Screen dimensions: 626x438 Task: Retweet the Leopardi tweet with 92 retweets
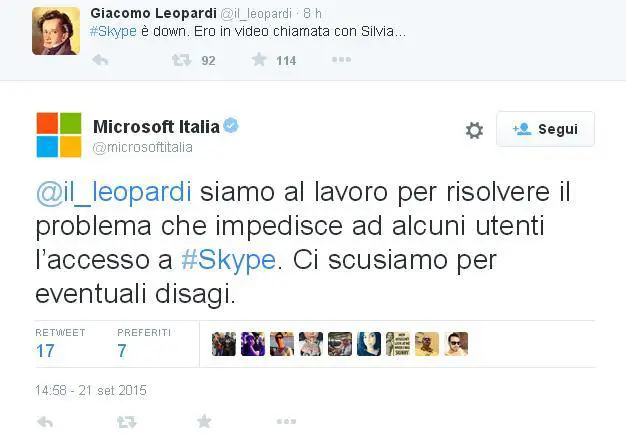coord(181,60)
